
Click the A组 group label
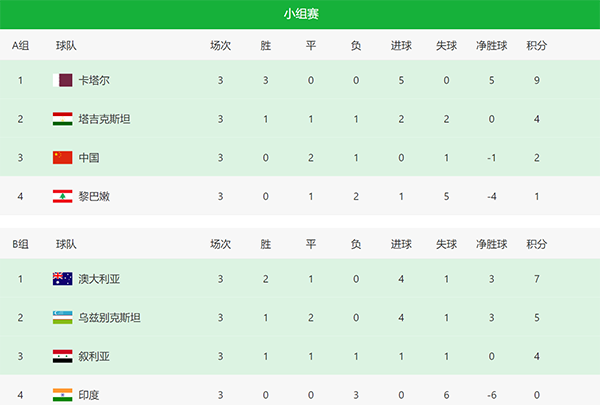pyautogui.click(x=20, y=46)
